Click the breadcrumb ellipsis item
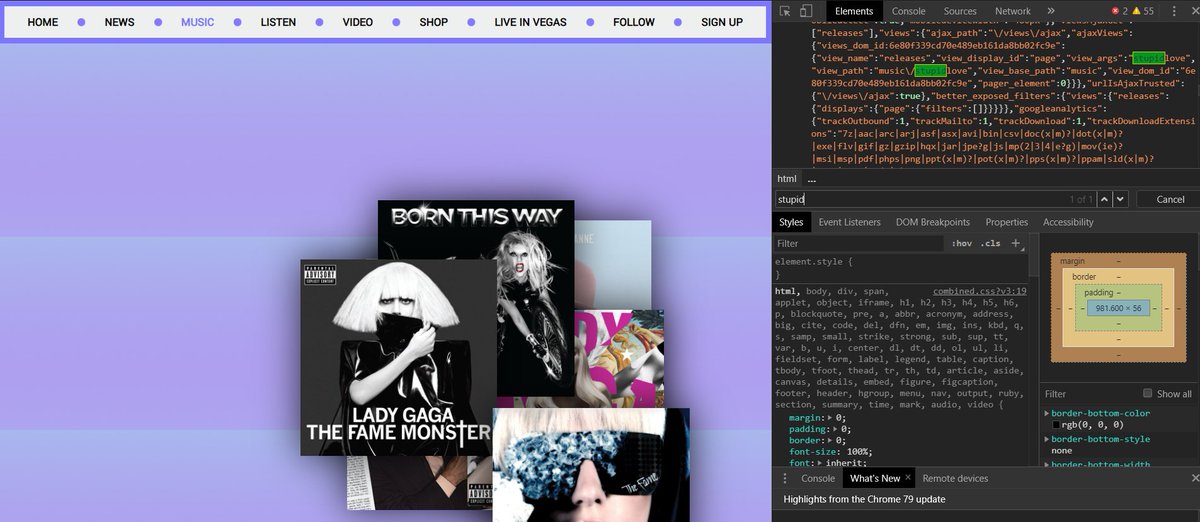 click(812, 178)
